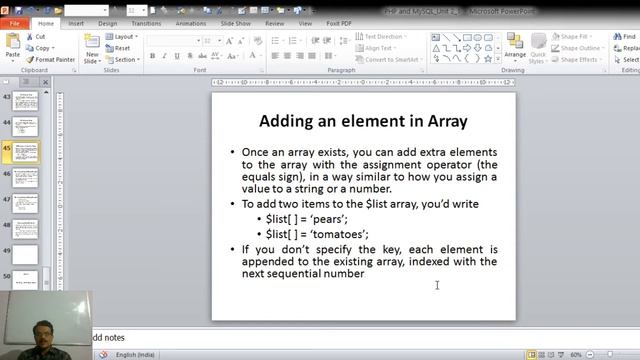Click English (India) language indicator
Image resolution: width=640 pixels, height=360 pixels.
click(135, 355)
